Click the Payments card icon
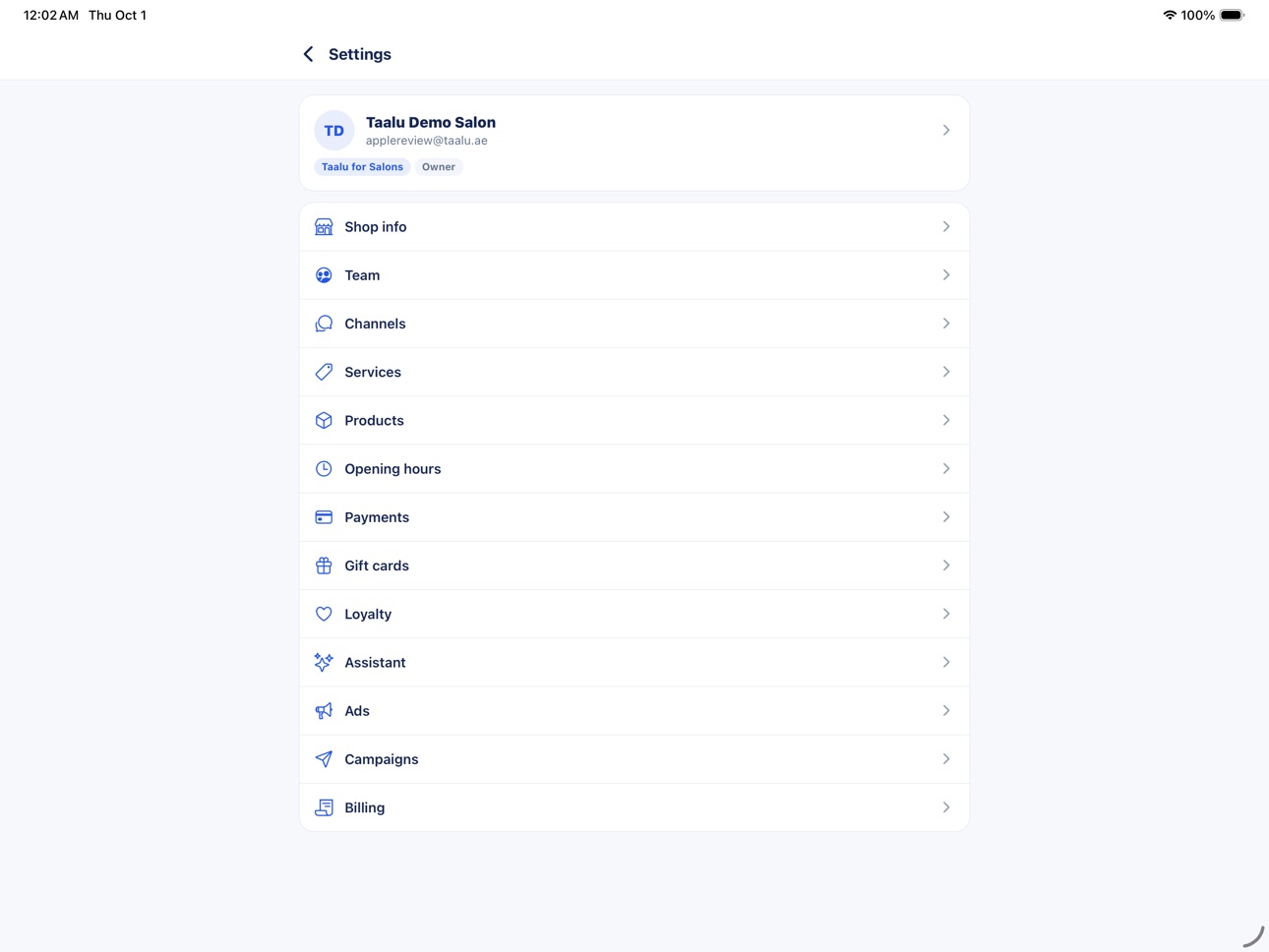Image resolution: width=1269 pixels, height=952 pixels. (324, 517)
